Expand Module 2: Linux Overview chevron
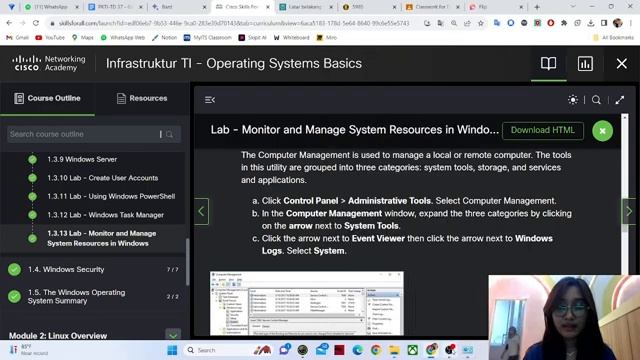Viewport: 640px width, 360px height. pyautogui.click(x=173, y=335)
